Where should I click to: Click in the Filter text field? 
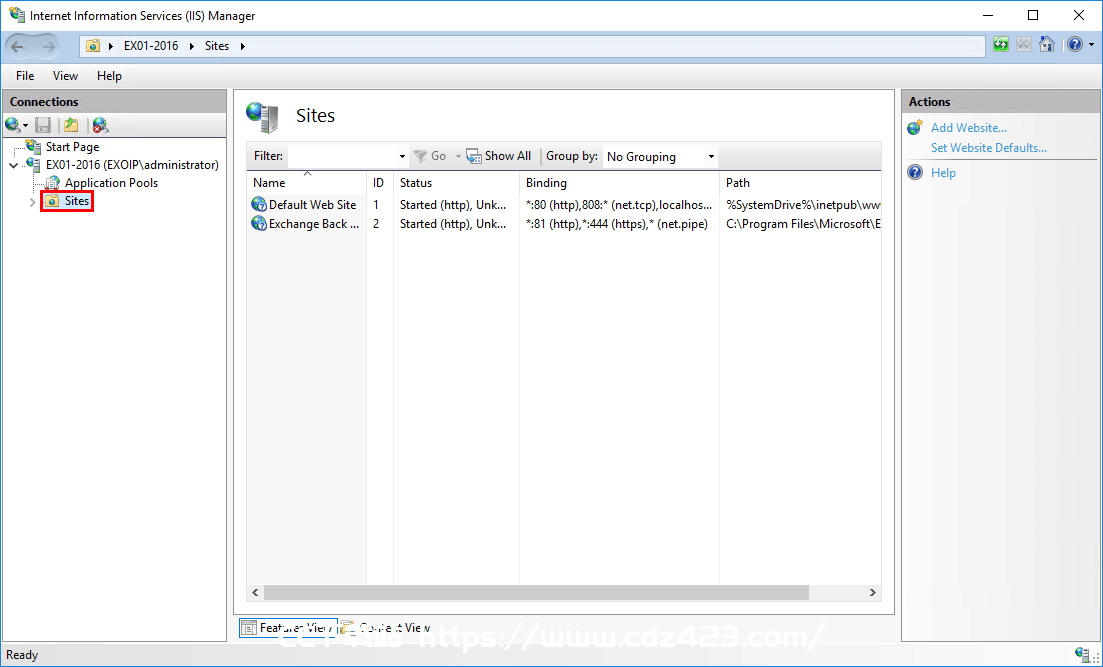[343, 156]
